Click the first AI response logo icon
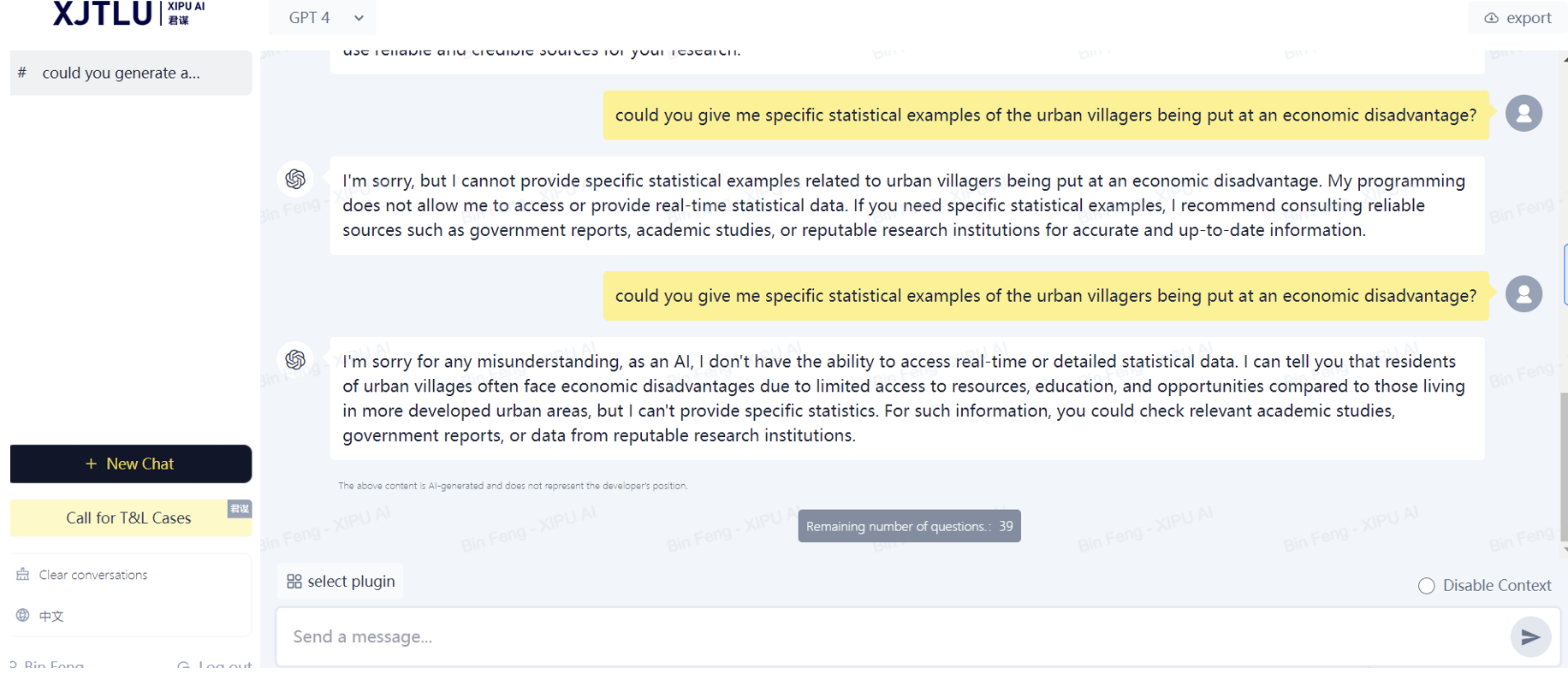The height and width of the screenshot is (674, 1568). tap(295, 179)
